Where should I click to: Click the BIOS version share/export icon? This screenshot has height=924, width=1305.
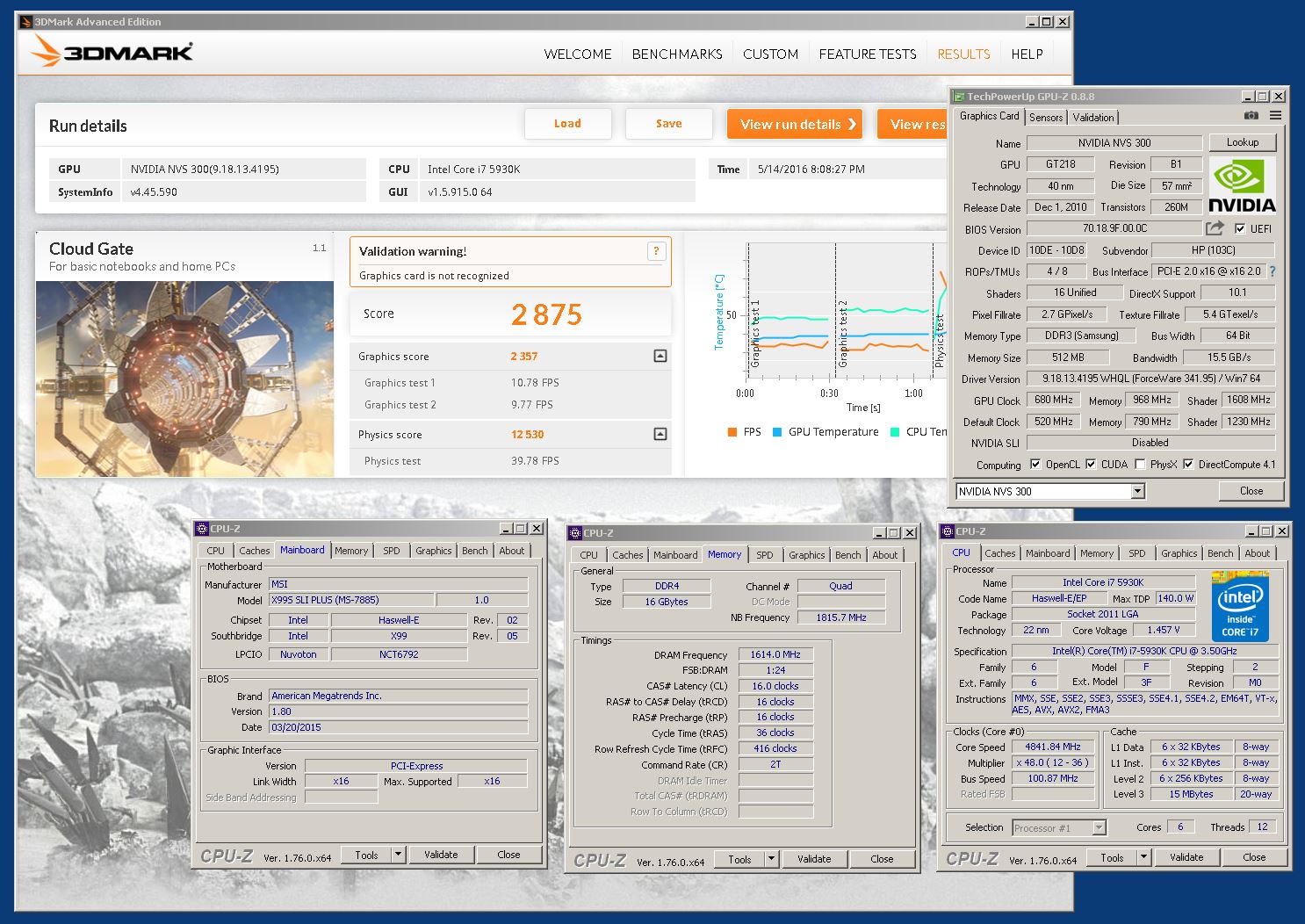pyautogui.click(x=1215, y=228)
